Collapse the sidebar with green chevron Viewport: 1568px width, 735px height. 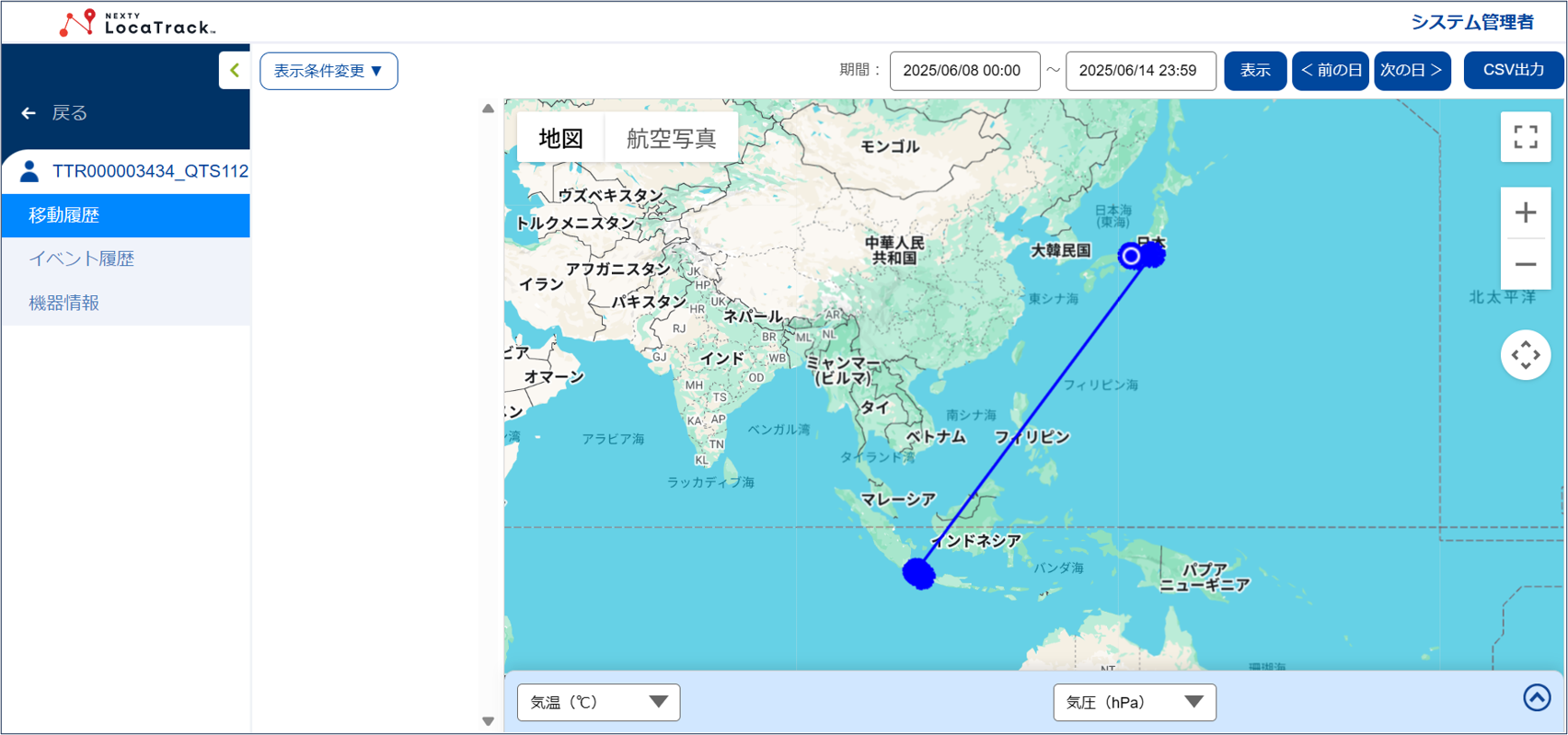235,71
